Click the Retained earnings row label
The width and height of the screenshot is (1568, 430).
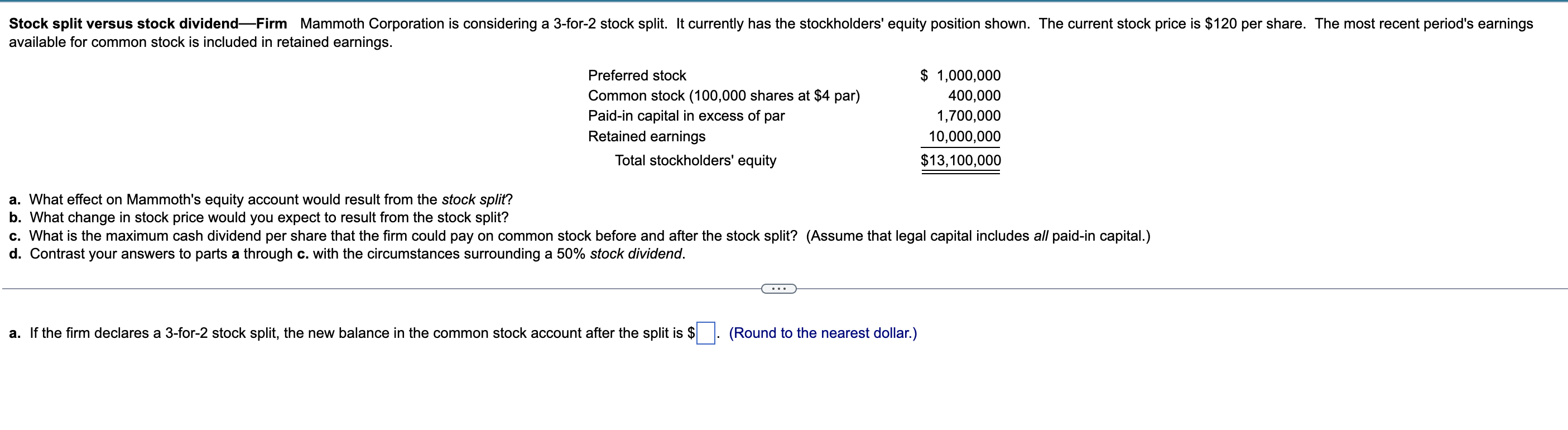646,136
